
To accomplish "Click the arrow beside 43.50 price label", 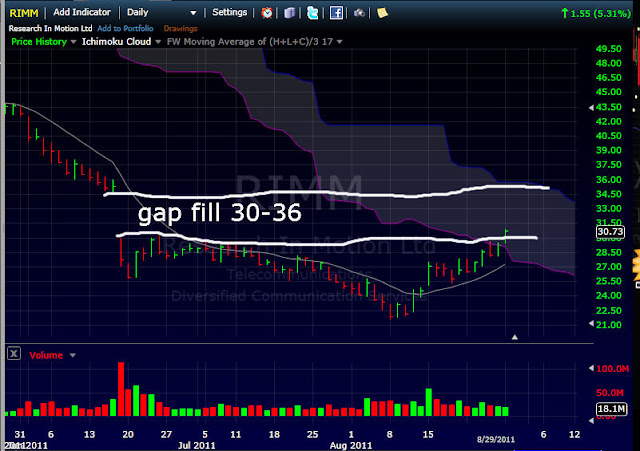I will 591,108.
